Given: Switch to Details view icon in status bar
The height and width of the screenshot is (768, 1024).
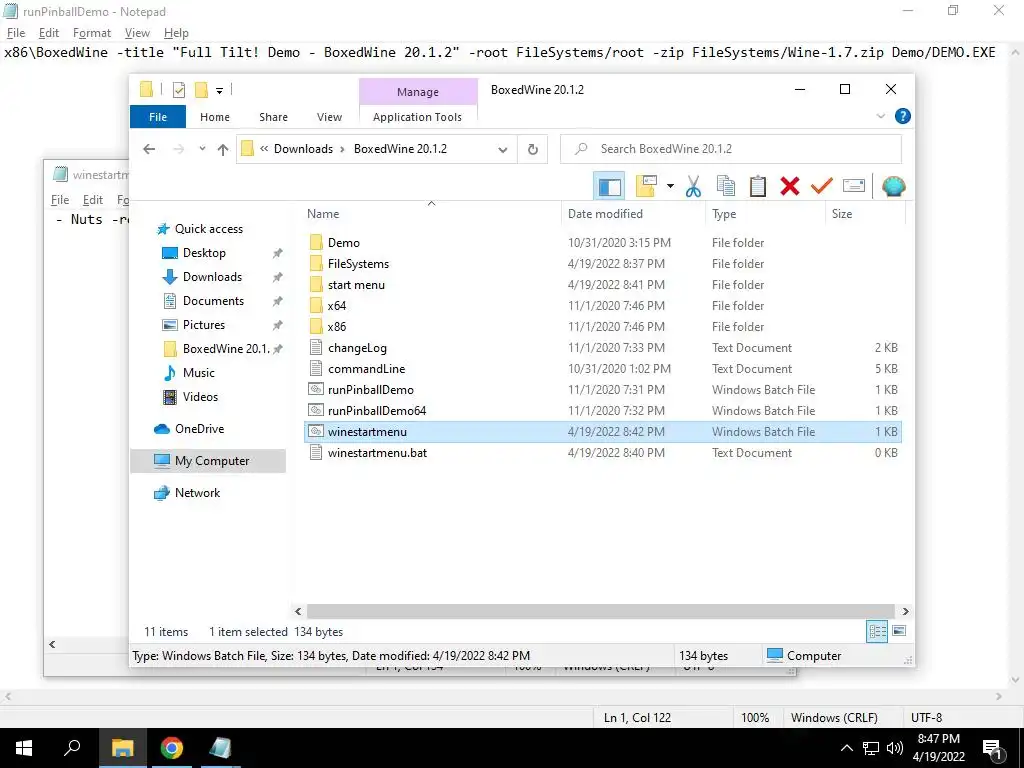Looking at the screenshot, I should 877,632.
